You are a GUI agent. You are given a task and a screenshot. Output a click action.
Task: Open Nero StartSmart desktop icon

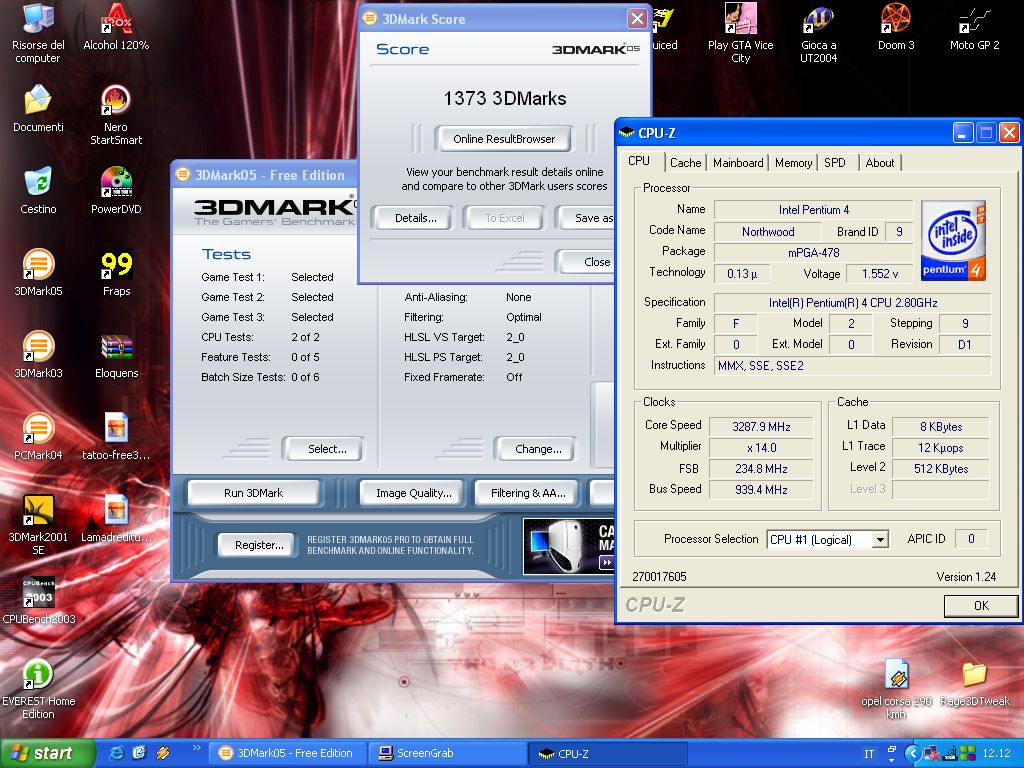click(116, 102)
